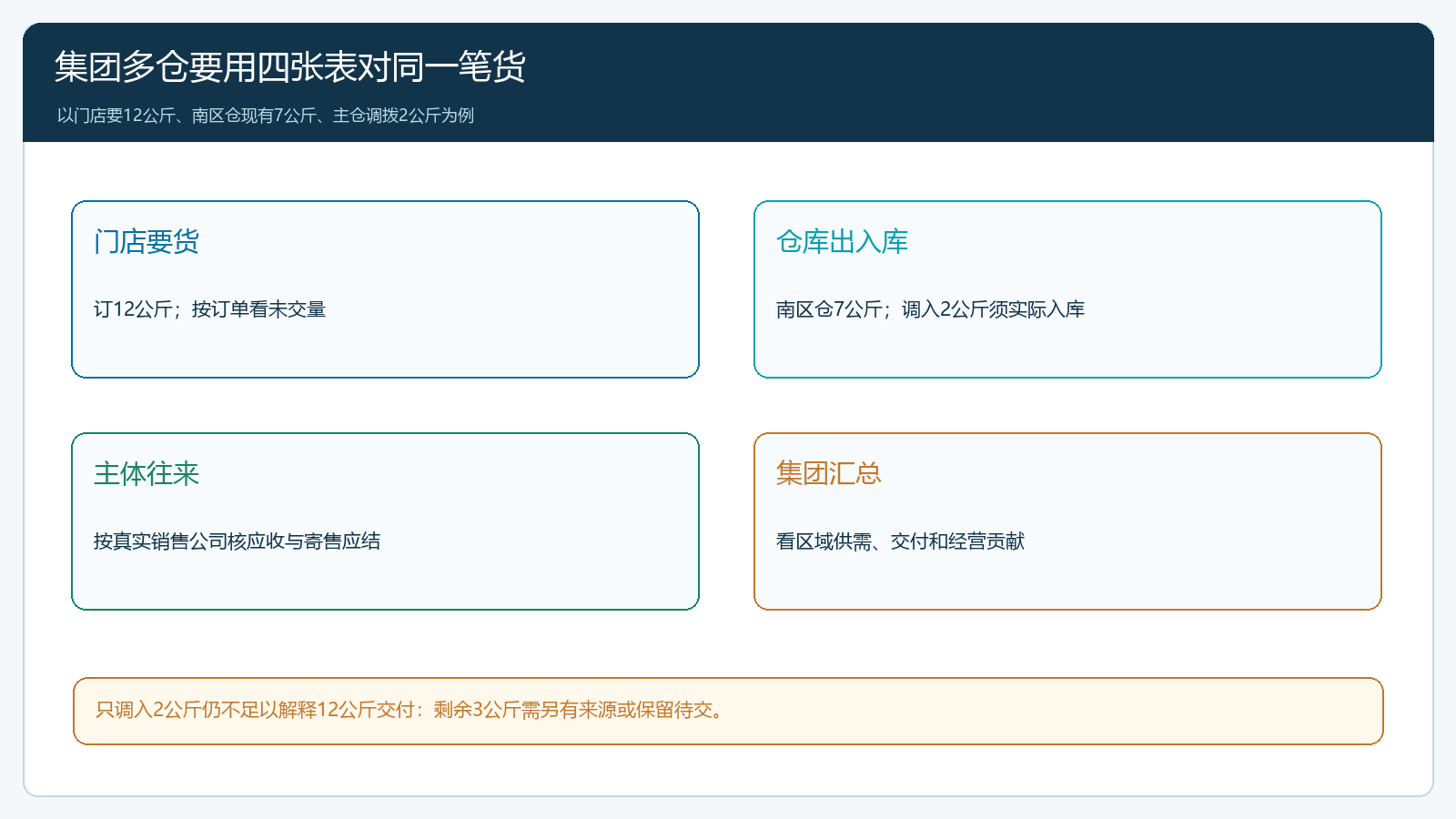Screen dimensions: 1456x819
Task: Click the 主体往来 card heading
Action: point(147,474)
